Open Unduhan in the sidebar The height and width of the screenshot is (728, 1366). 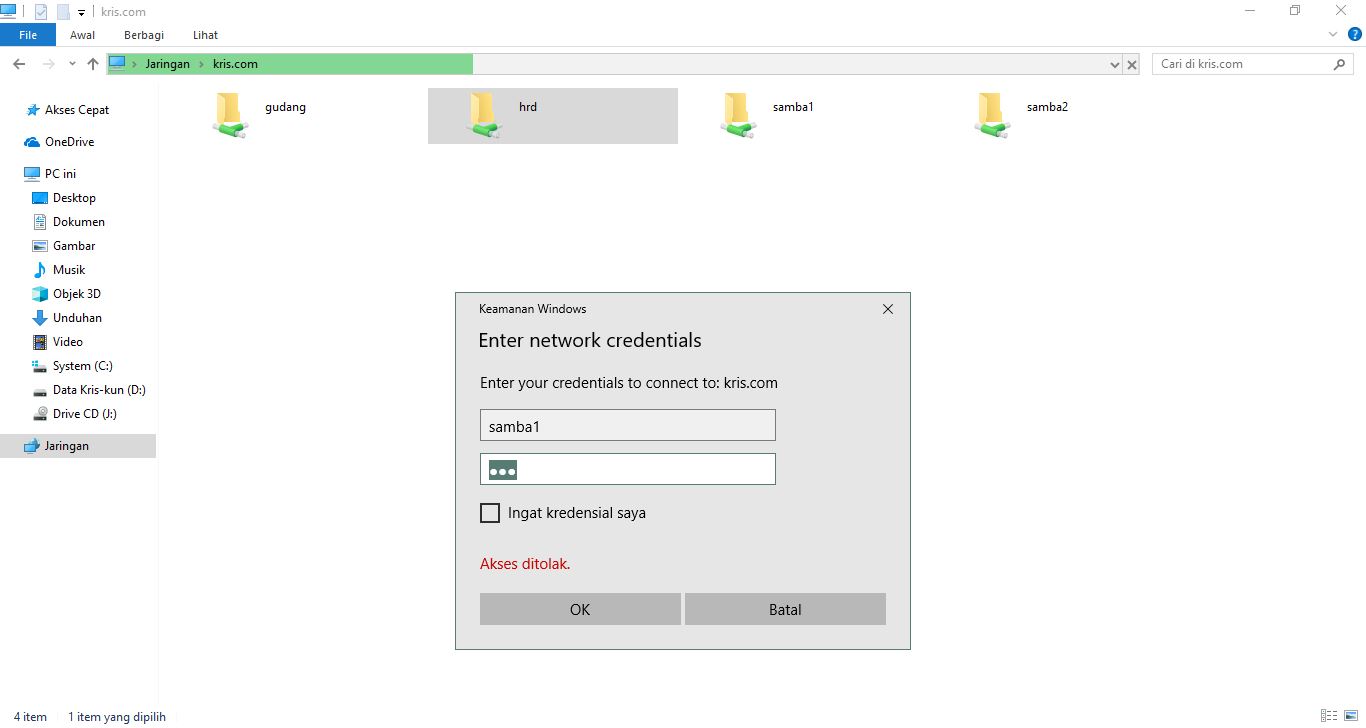tap(78, 318)
